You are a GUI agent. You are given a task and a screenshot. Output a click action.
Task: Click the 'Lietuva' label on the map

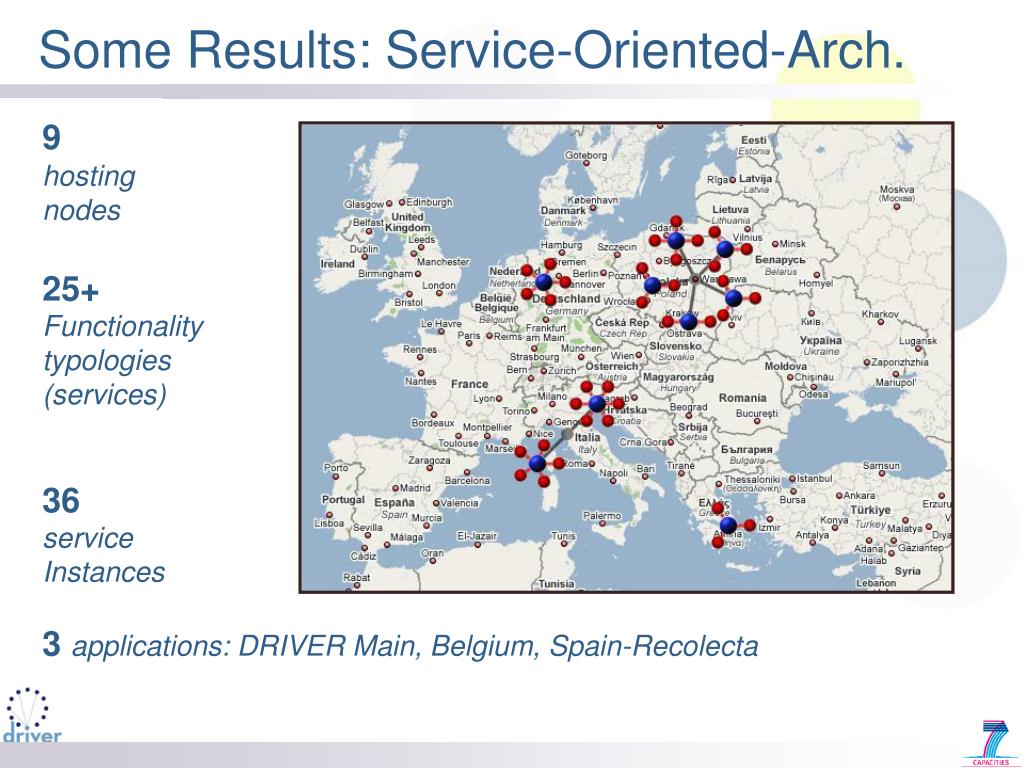click(730, 210)
